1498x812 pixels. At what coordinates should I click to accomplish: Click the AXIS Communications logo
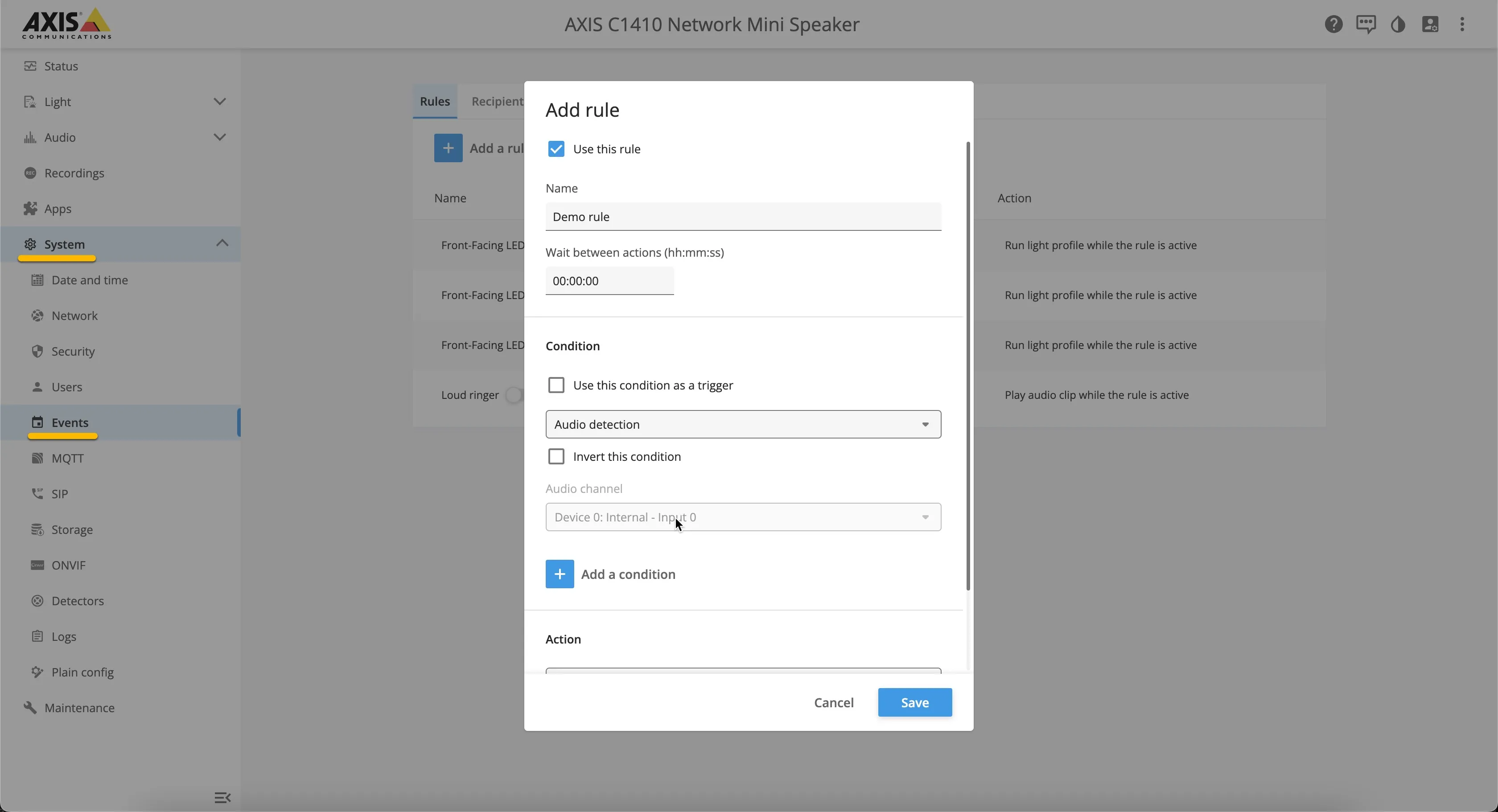(x=66, y=24)
